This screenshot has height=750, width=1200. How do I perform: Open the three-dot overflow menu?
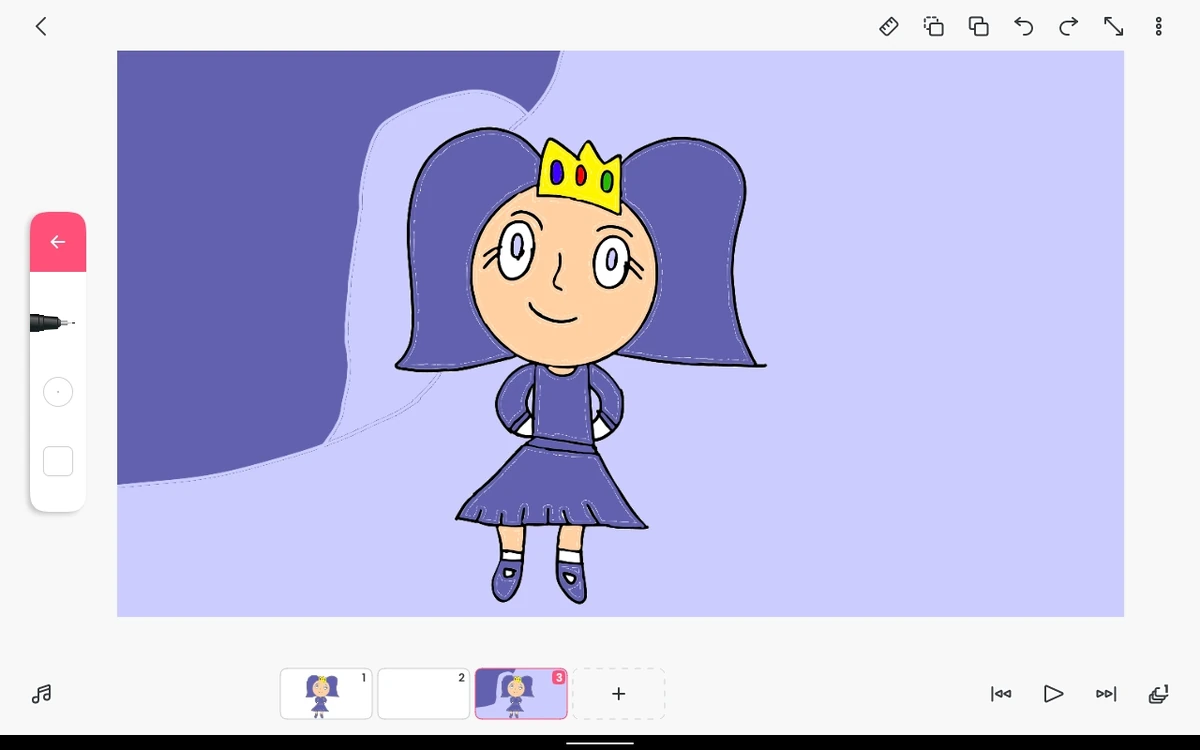(1157, 26)
